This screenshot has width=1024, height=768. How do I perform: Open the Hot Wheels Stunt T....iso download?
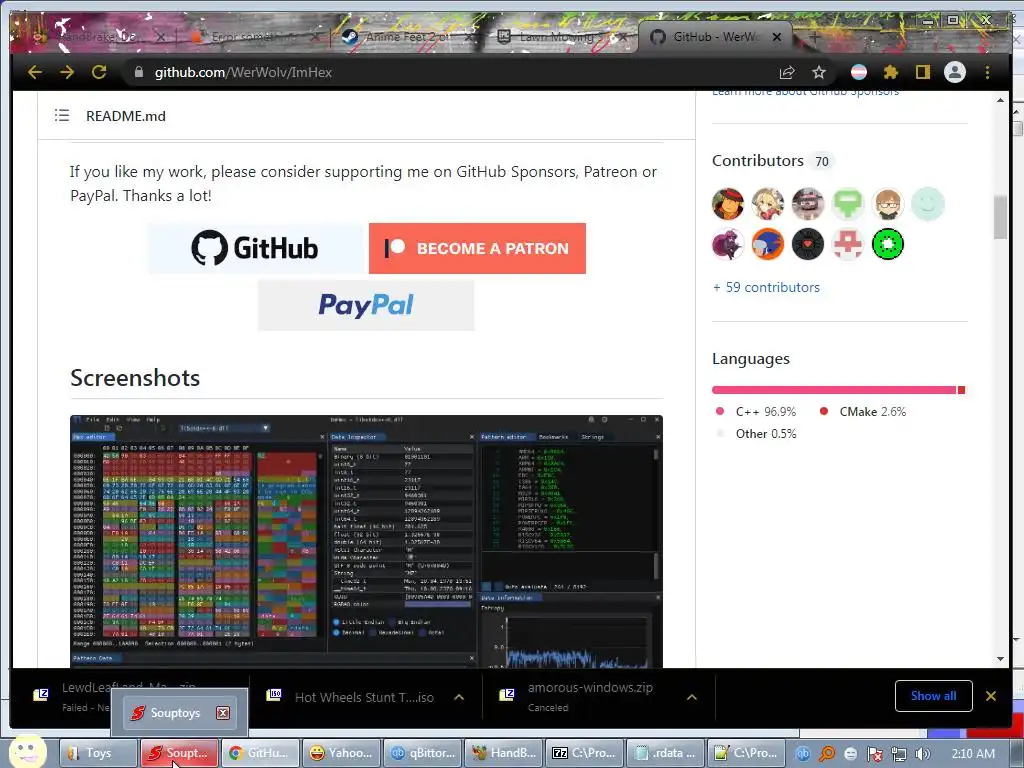pyautogui.click(x=353, y=697)
